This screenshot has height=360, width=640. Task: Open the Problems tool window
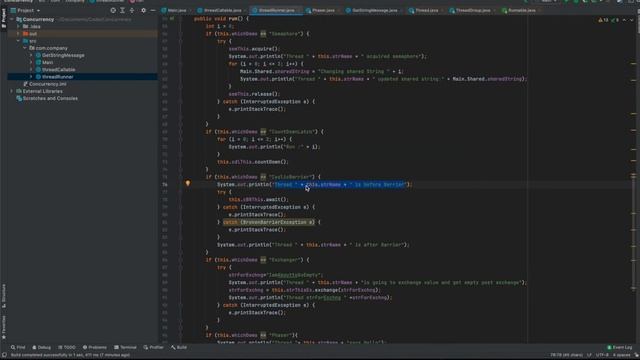tap(94, 347)
